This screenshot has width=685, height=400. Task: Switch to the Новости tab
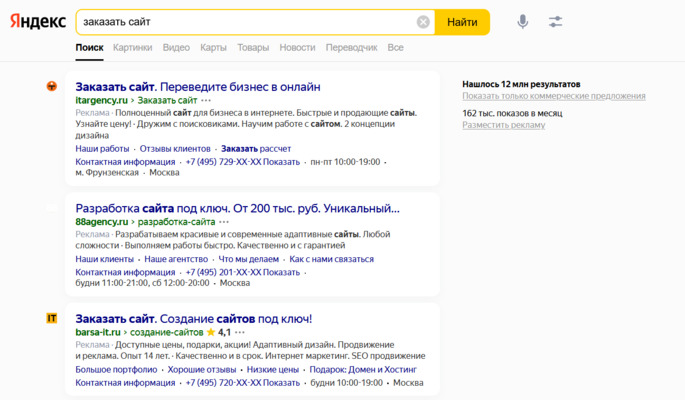tap(297, 47)
